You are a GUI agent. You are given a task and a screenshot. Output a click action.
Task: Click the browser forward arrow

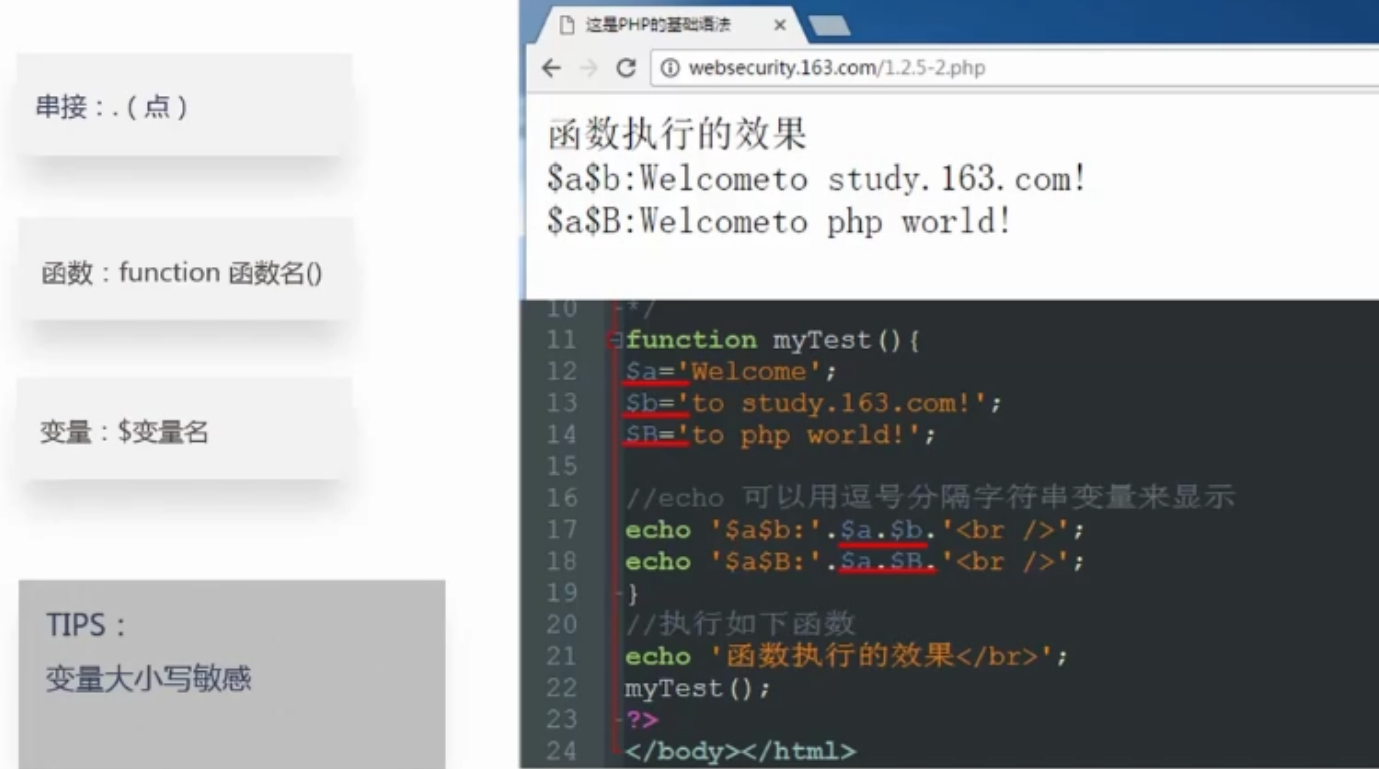(589, 68)
